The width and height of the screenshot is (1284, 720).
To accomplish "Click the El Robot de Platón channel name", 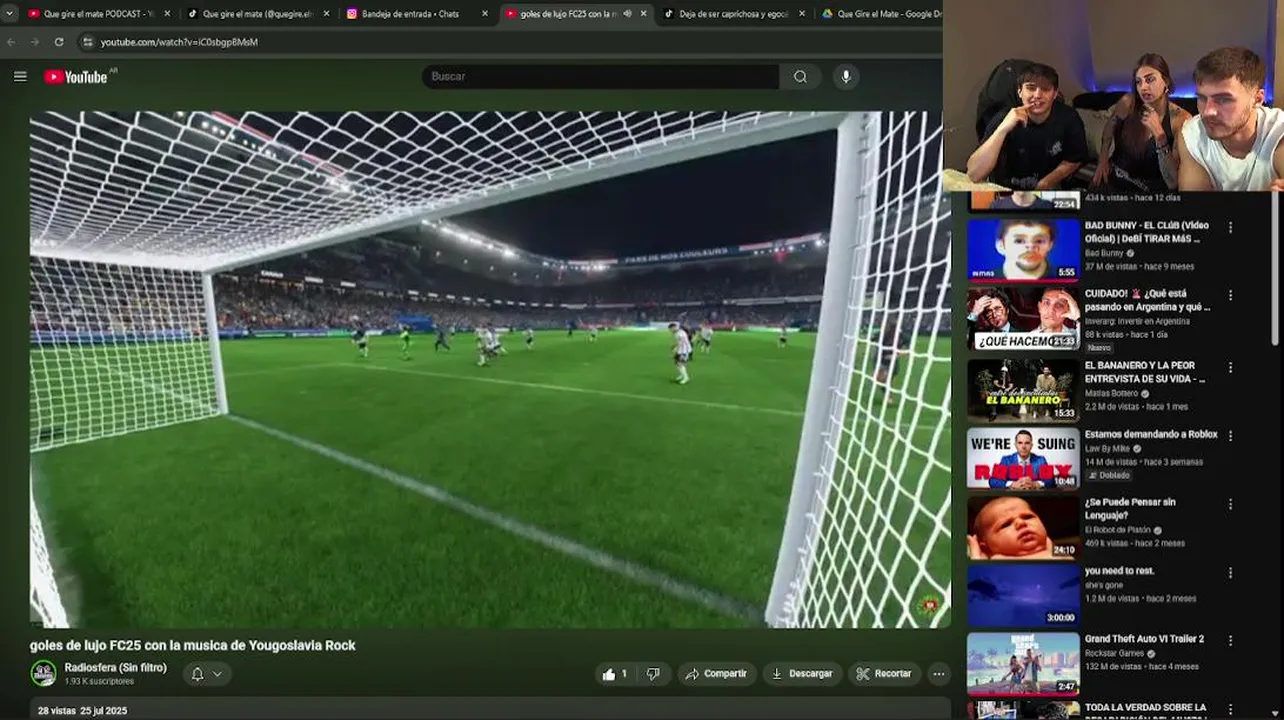I will [x=1118, y=530].
